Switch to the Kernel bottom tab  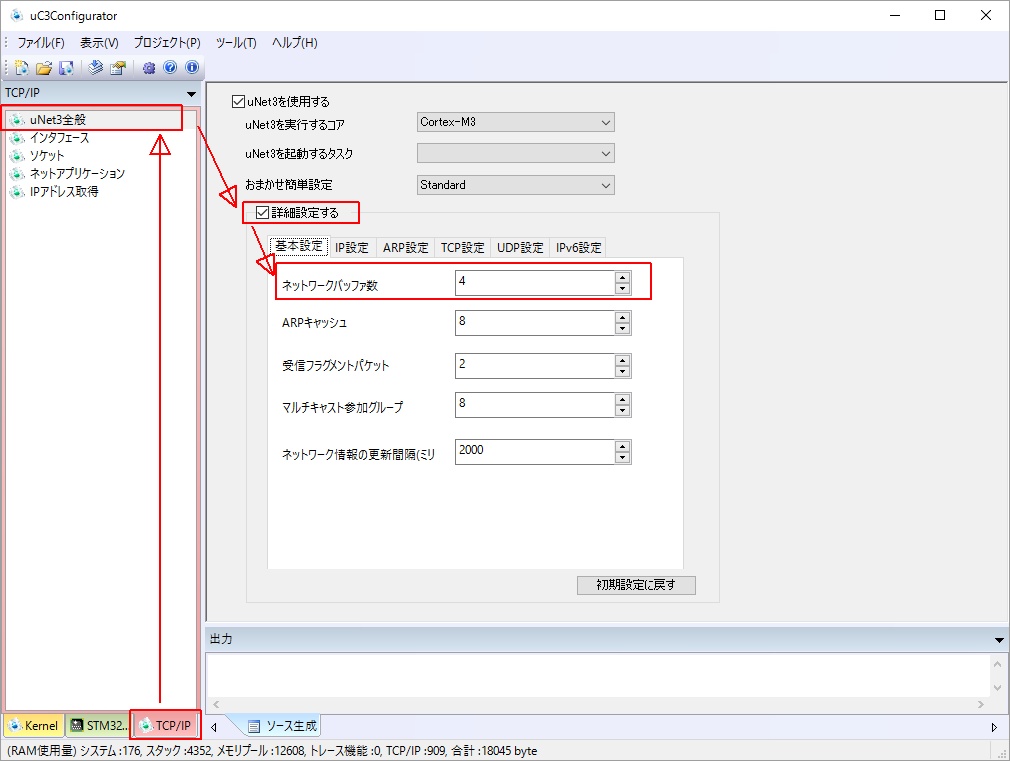point(33,725)
